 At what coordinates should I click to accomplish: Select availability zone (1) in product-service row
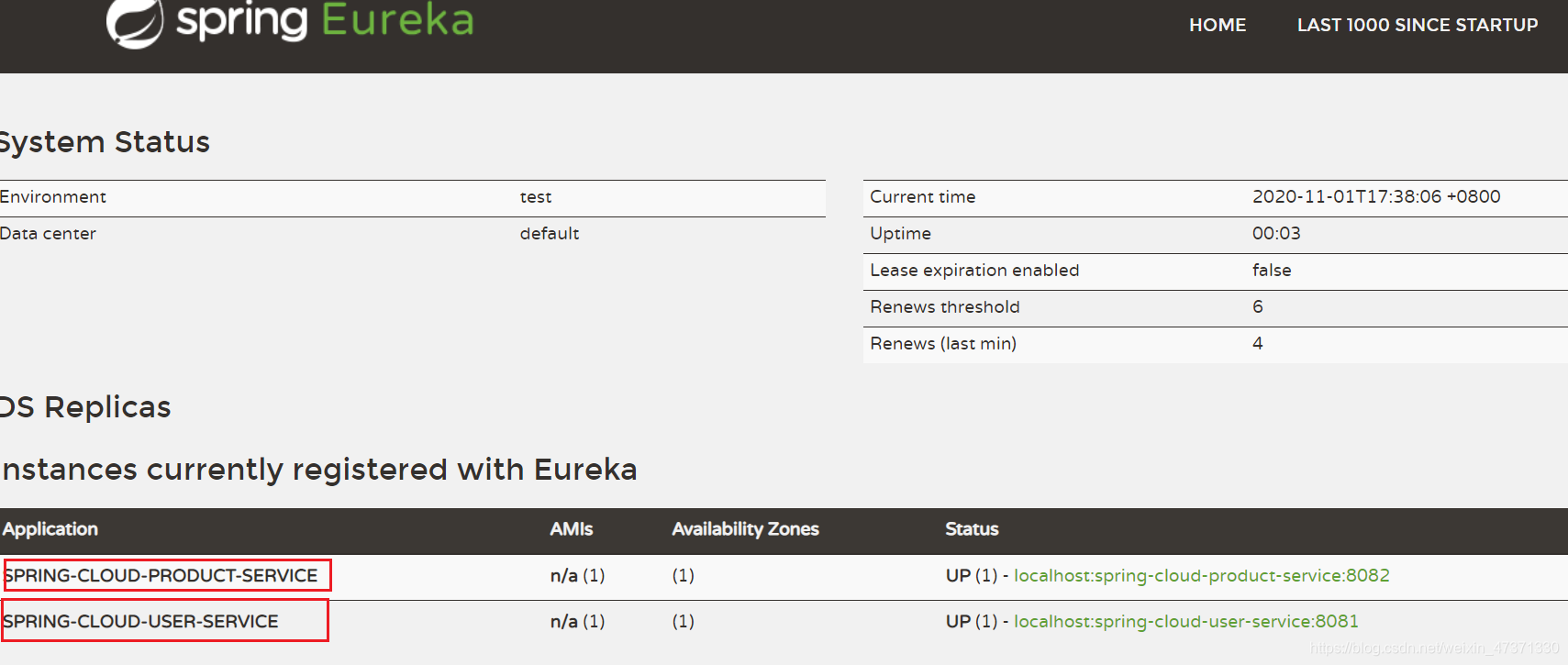(684, 575)
